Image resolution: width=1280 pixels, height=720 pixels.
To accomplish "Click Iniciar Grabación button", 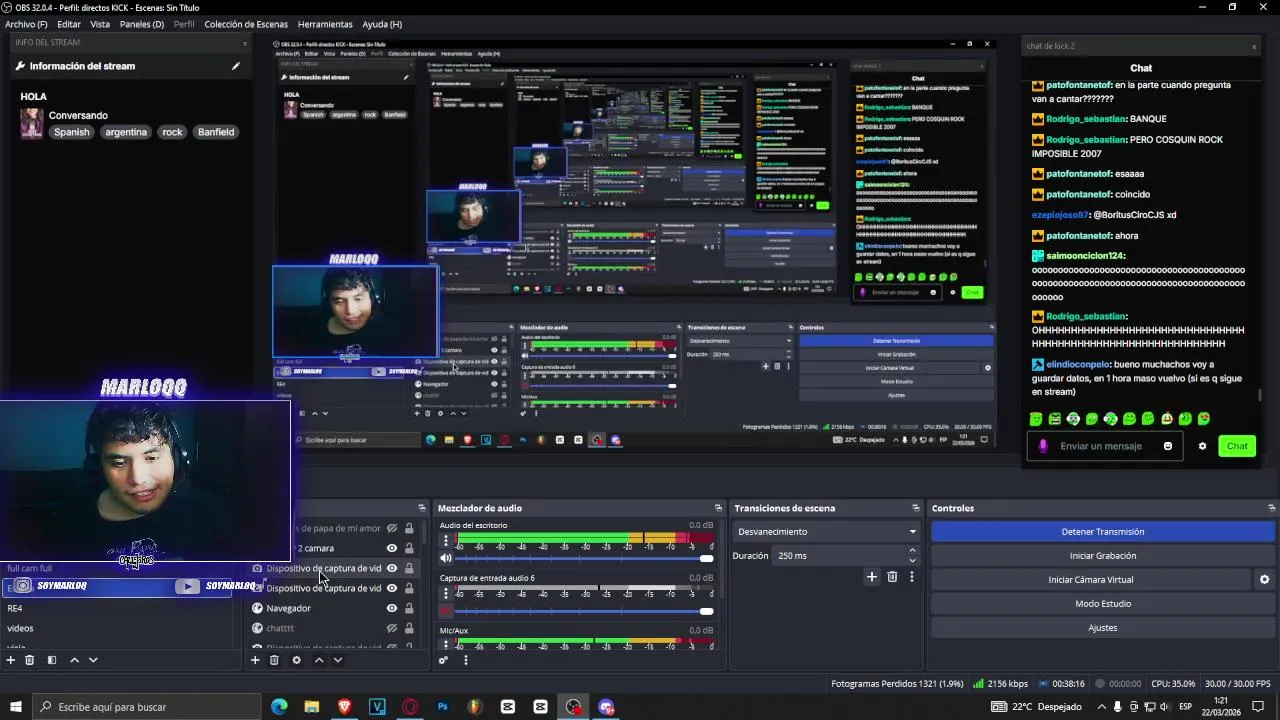I will 1103,556.
